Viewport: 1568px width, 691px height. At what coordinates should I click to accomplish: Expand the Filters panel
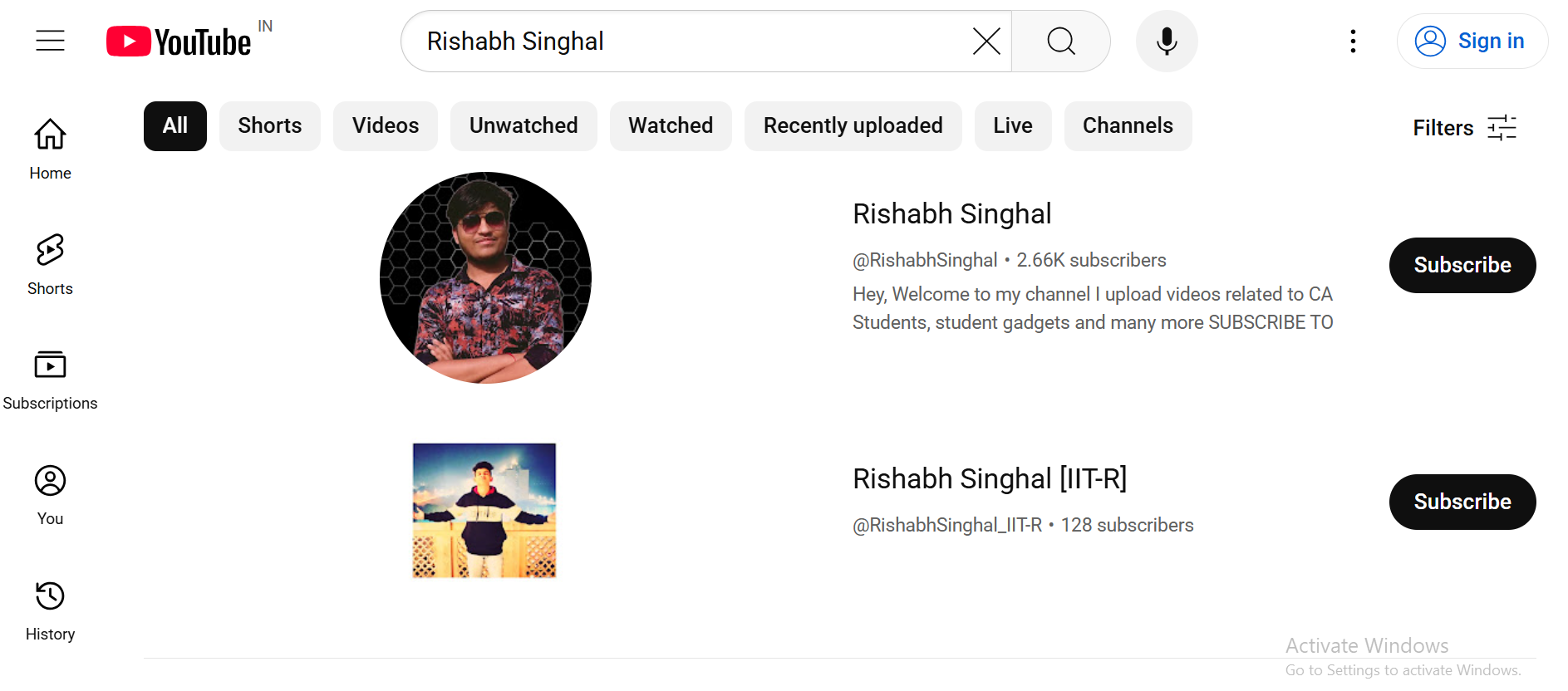[1464, 127]
